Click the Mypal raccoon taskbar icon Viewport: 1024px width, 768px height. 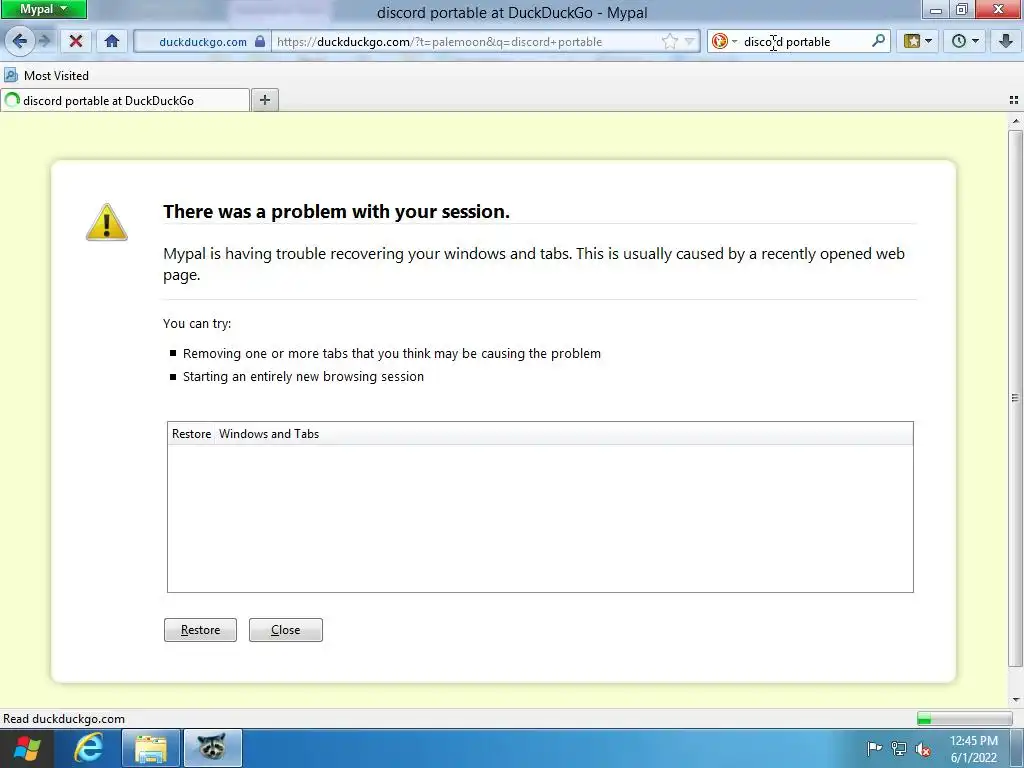[x=212, y=748]
